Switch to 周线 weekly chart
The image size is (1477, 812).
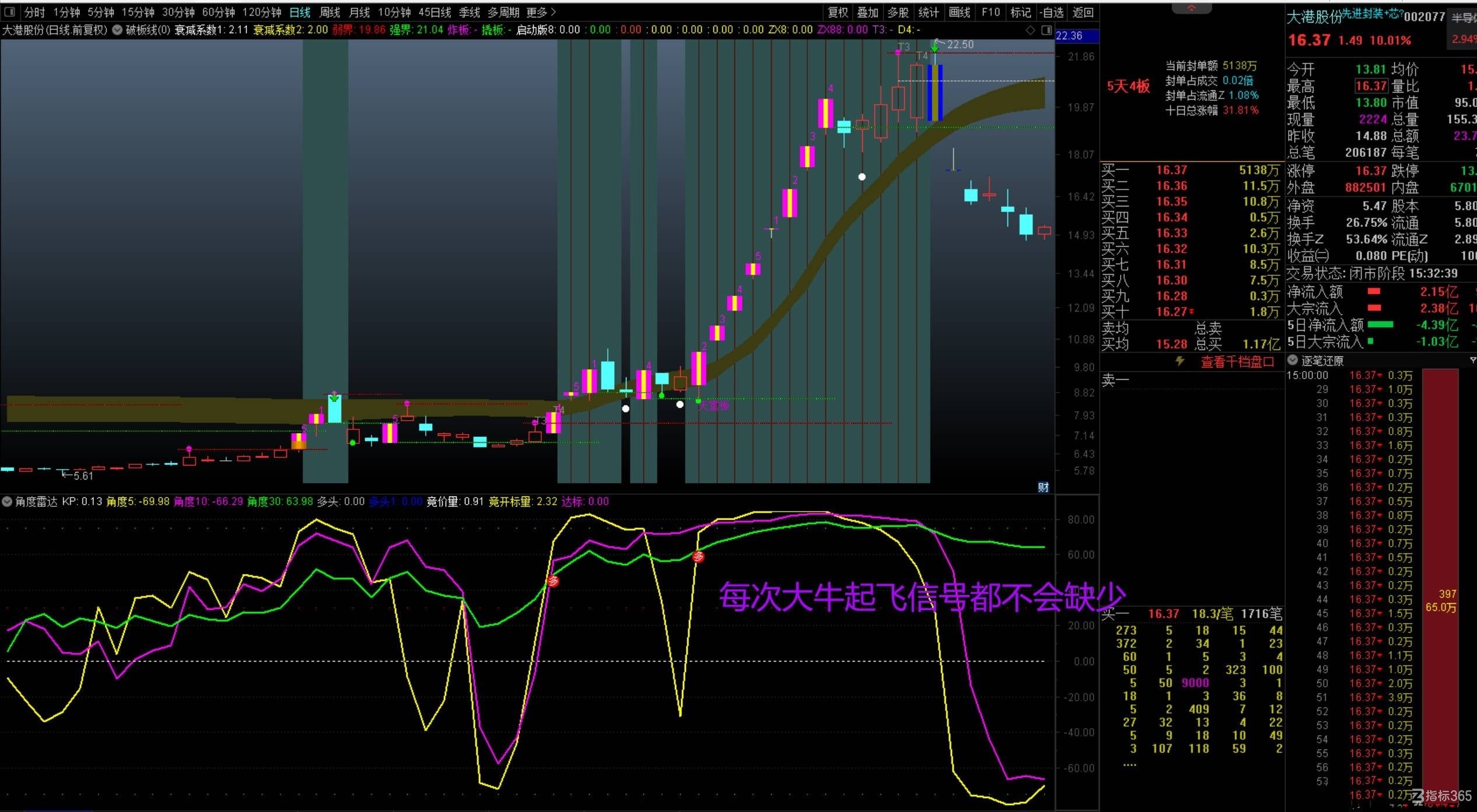tap(330, 12)
